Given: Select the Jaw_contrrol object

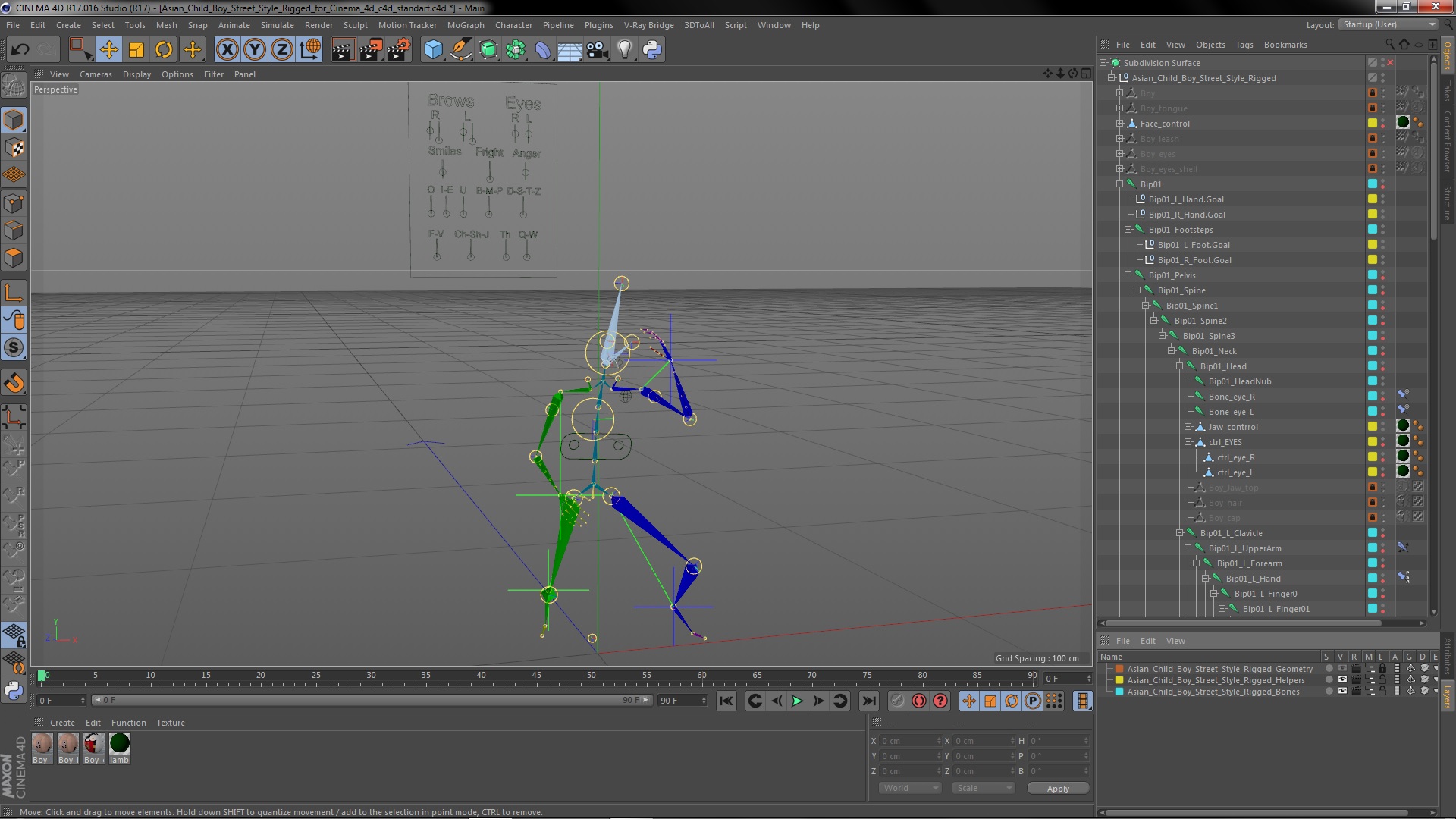Looking at the screenshot, I should (x=1233, y=427).
